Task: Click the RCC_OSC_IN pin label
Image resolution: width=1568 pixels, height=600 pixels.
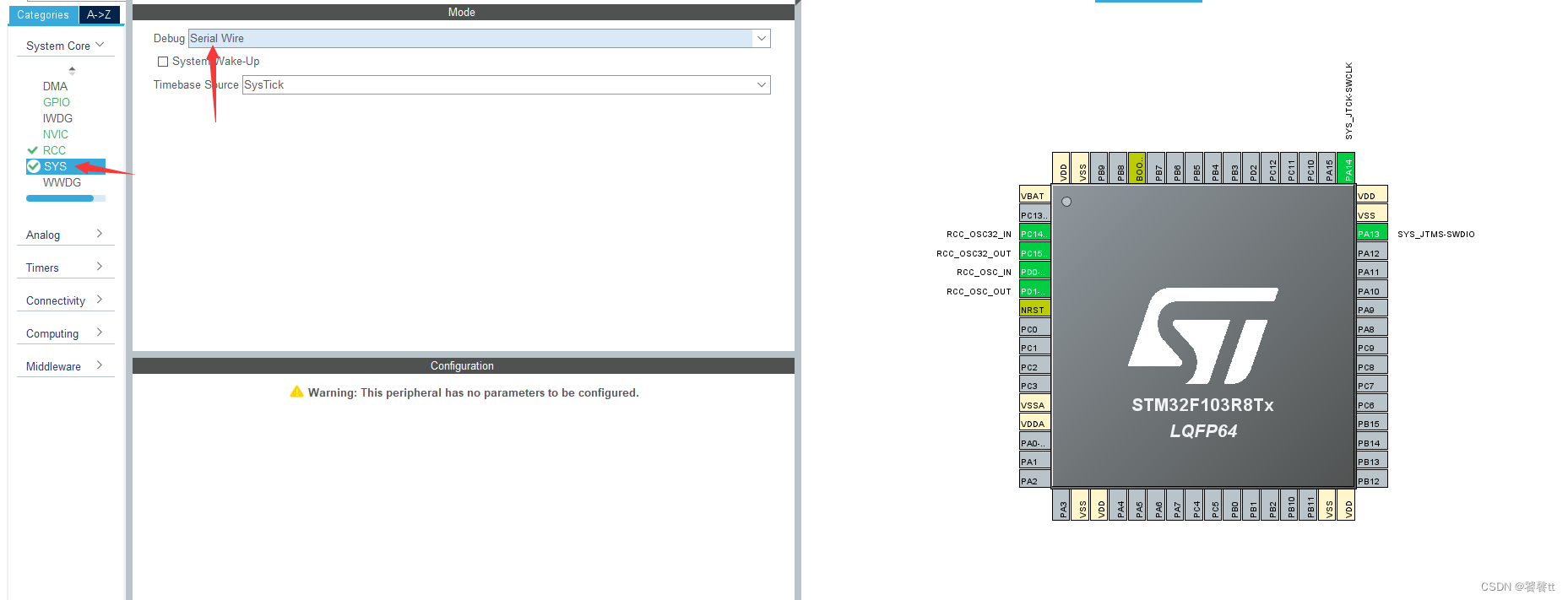Action: (x=984, y=273)
